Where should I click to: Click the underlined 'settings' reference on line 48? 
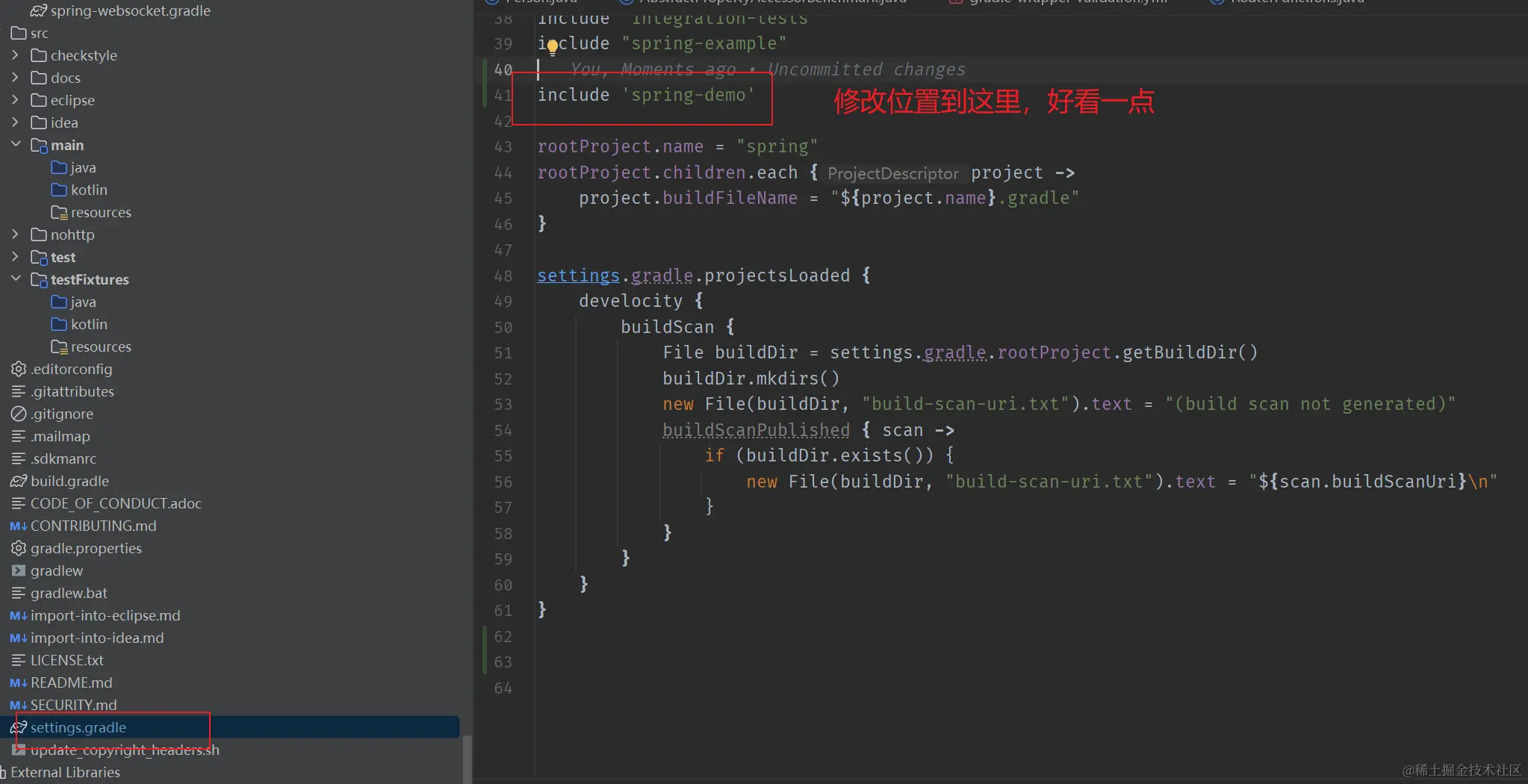579,276
